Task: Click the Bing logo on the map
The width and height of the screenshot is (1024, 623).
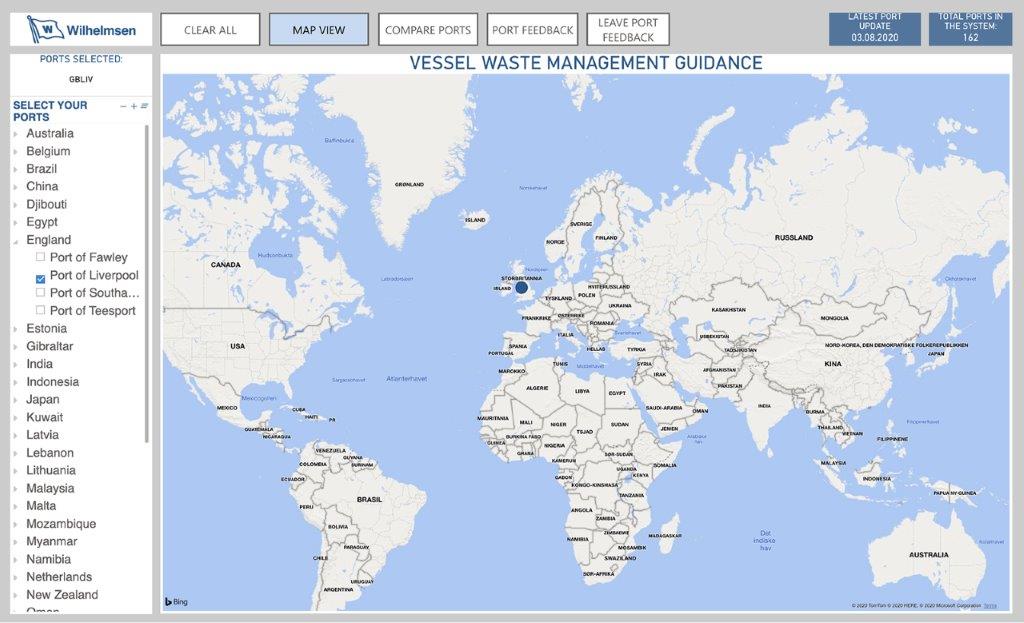Action: [176, 602]
